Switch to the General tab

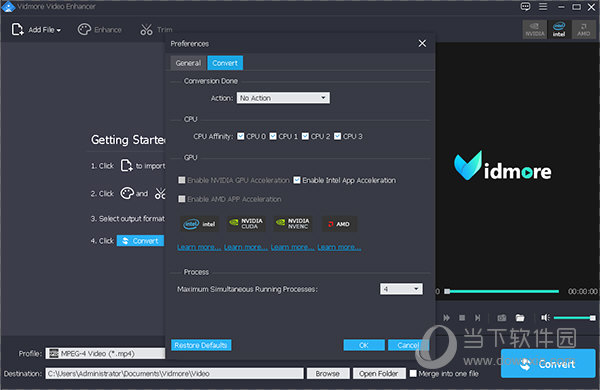tap(188, 63)
